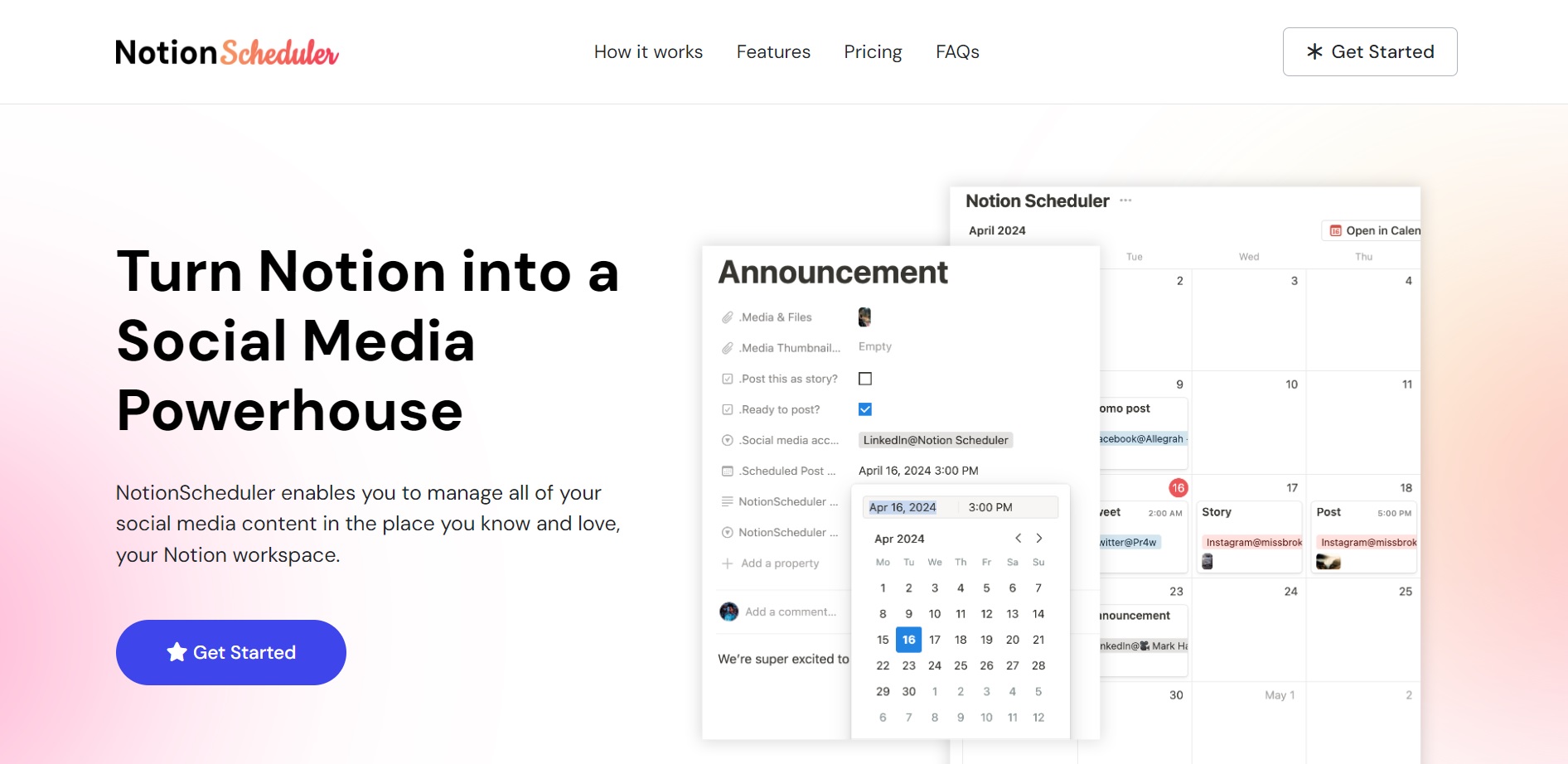The height and width of the screenshot is (764, 1568).
Task: Open the How it works page
Action: pos(648,51)
